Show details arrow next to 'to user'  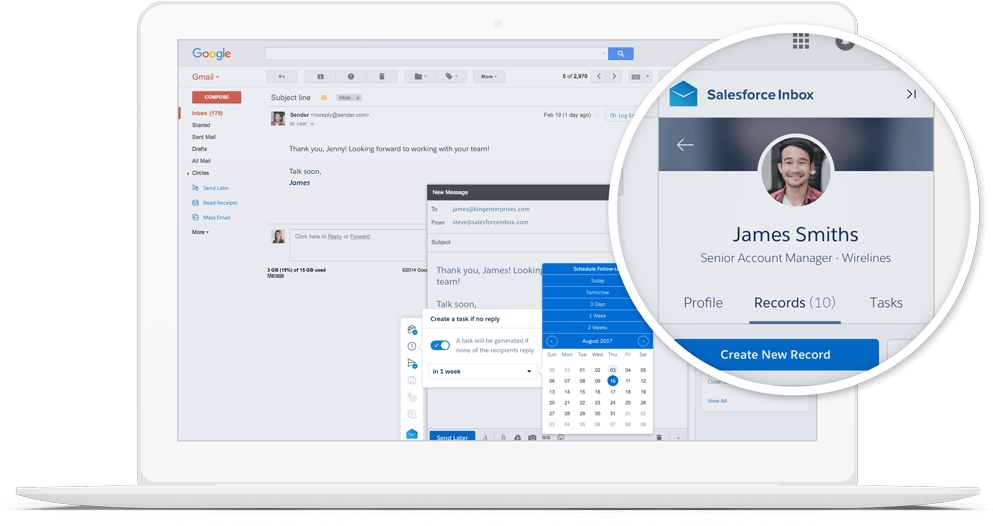[312, 124]
